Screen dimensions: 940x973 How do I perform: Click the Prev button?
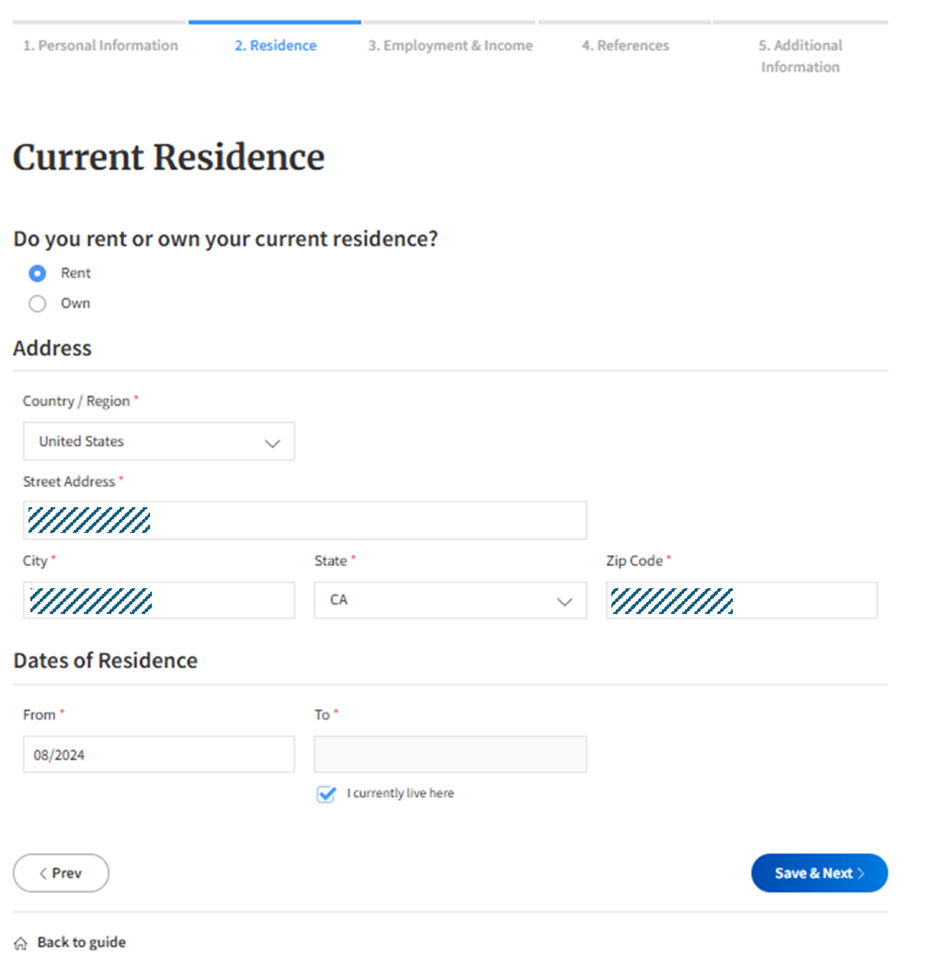click(61, 873)
